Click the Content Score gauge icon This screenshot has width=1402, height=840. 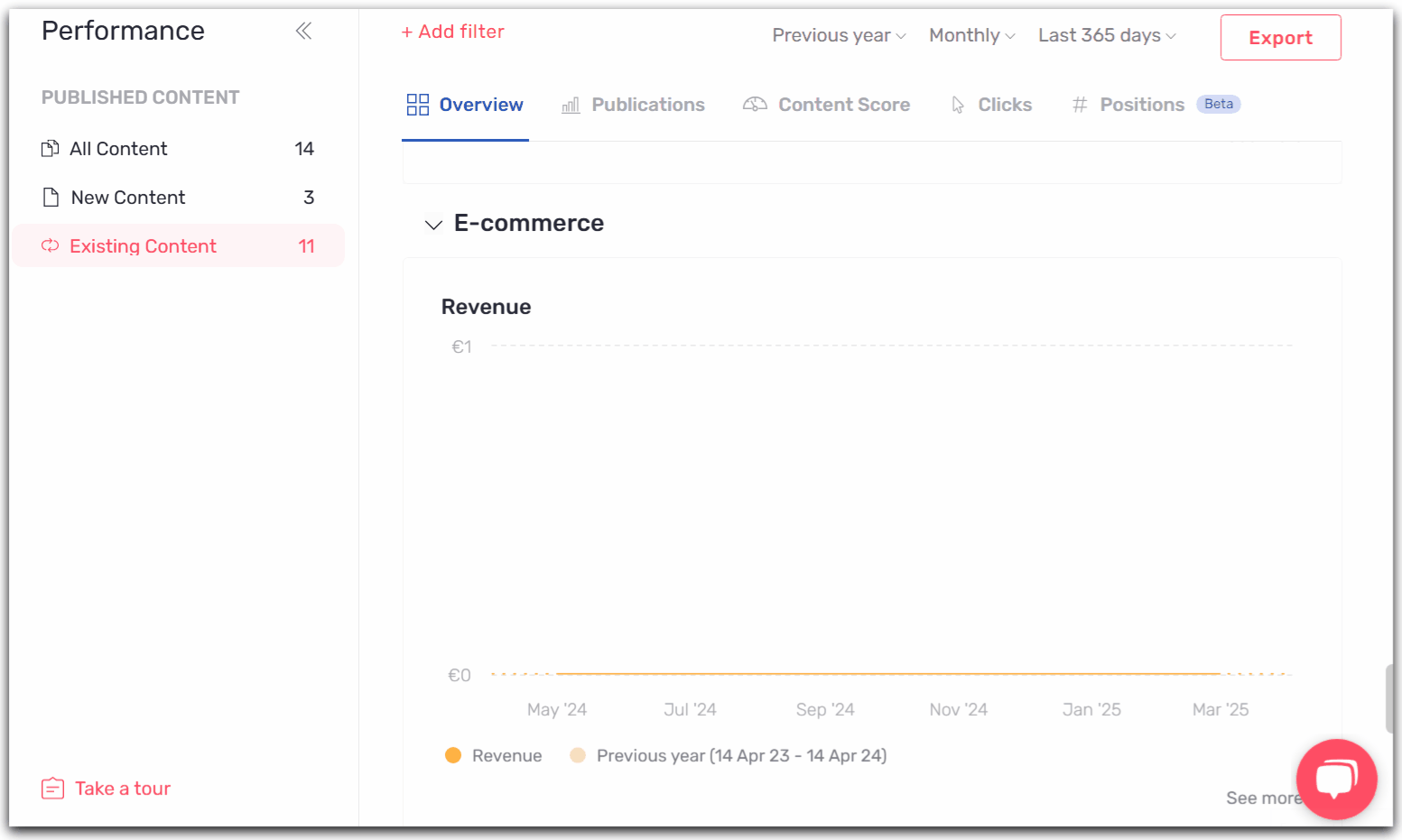click(x=755, y=105)
